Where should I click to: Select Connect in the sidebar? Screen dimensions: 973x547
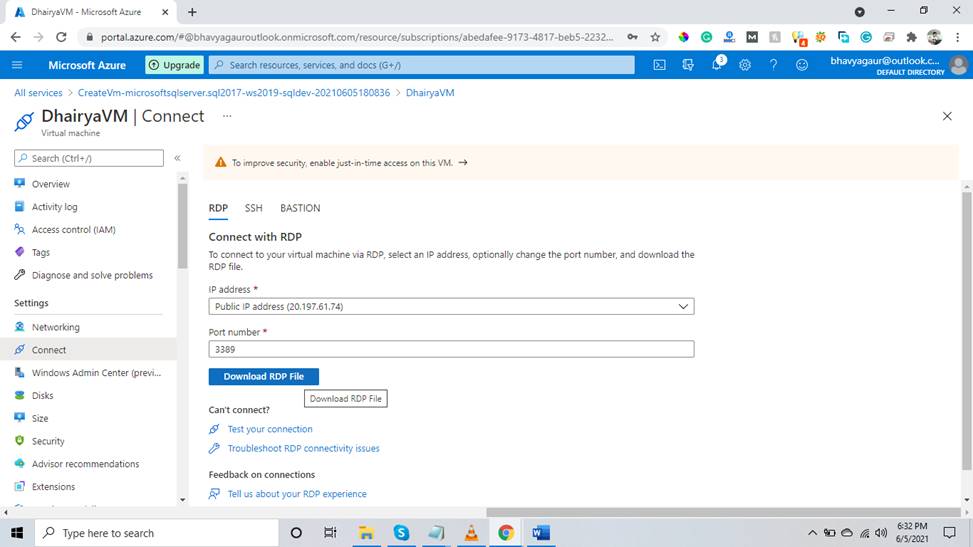(88, 350)
